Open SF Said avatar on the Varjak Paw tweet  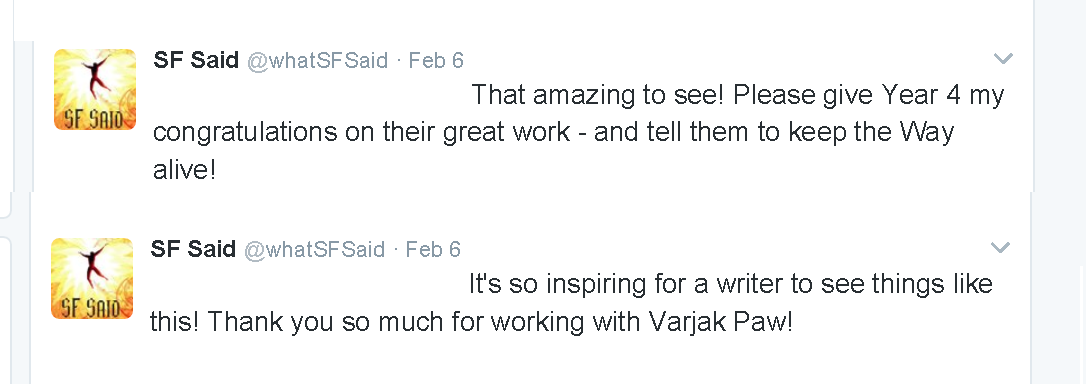tap(92, 279)
